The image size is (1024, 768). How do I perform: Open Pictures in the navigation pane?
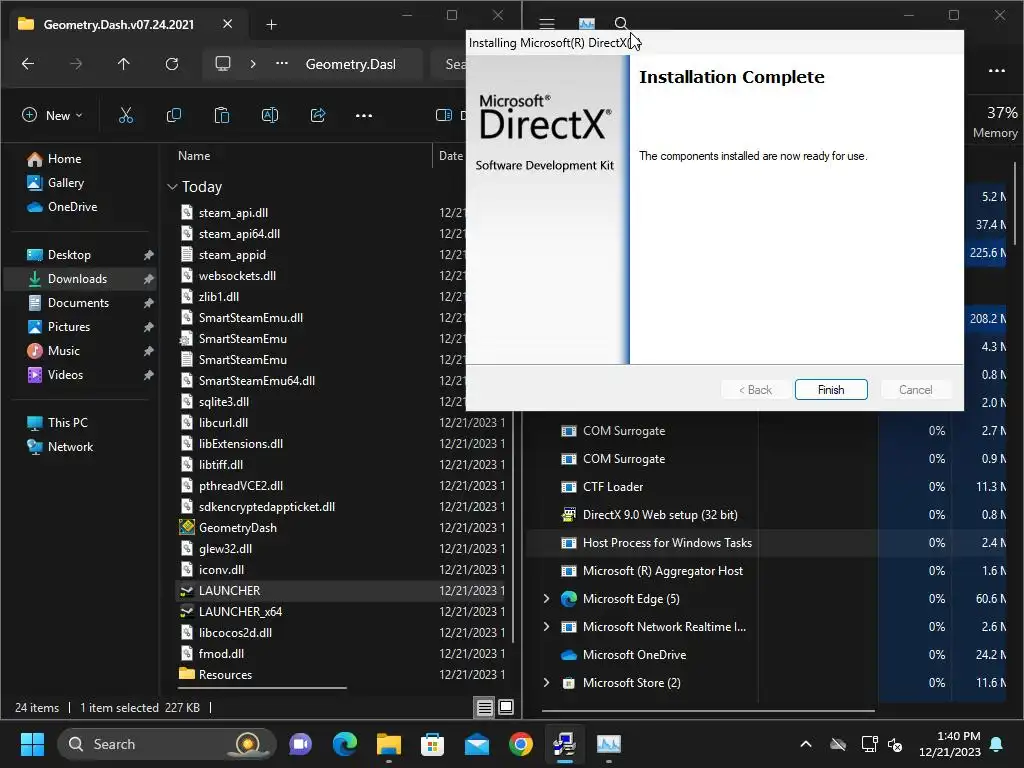(x=69, y=327)
